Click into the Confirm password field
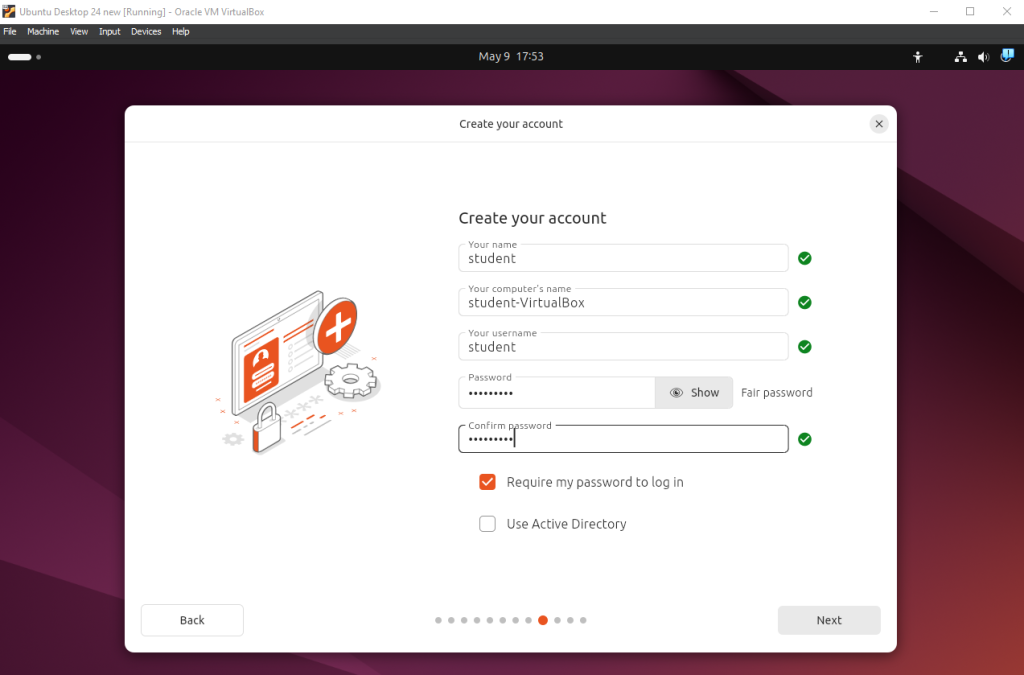This screenshot has height=675, width=1024. point(623,439)
